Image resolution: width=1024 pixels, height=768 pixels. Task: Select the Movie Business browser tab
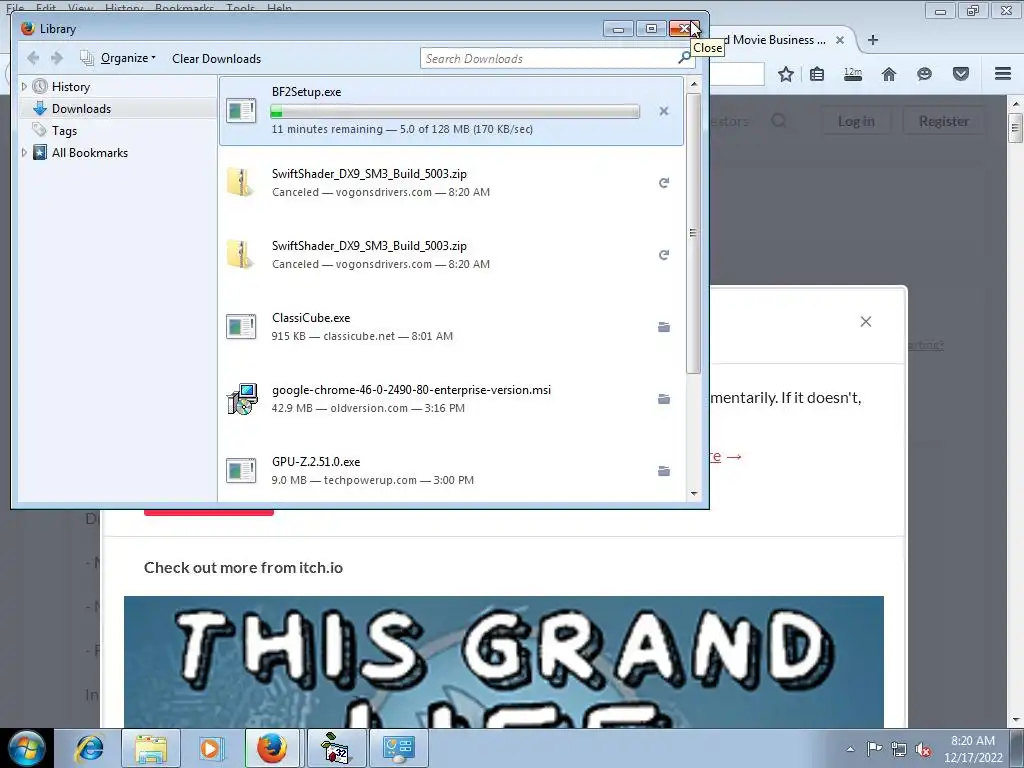coord(774,40)
